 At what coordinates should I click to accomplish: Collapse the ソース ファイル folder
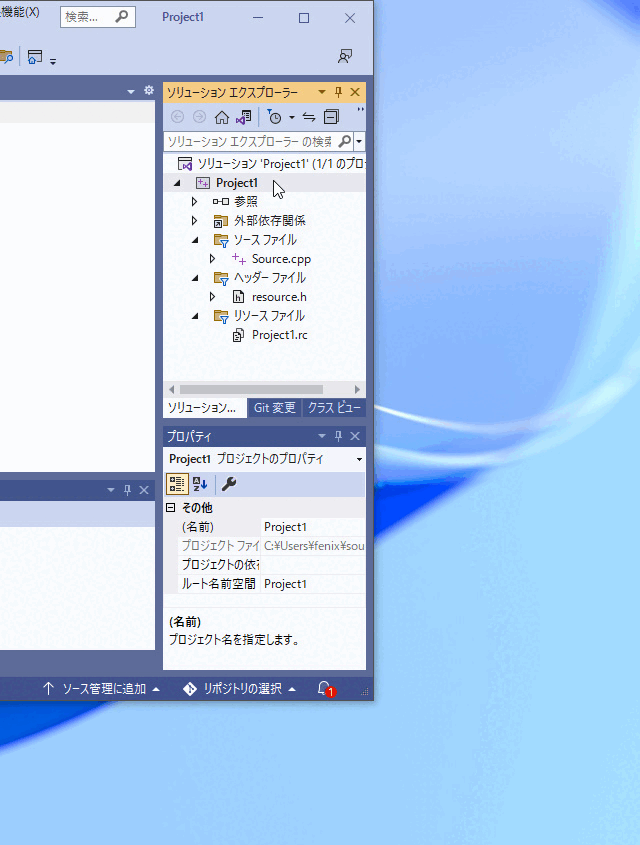pyautogui.click(x=195, y=240)
